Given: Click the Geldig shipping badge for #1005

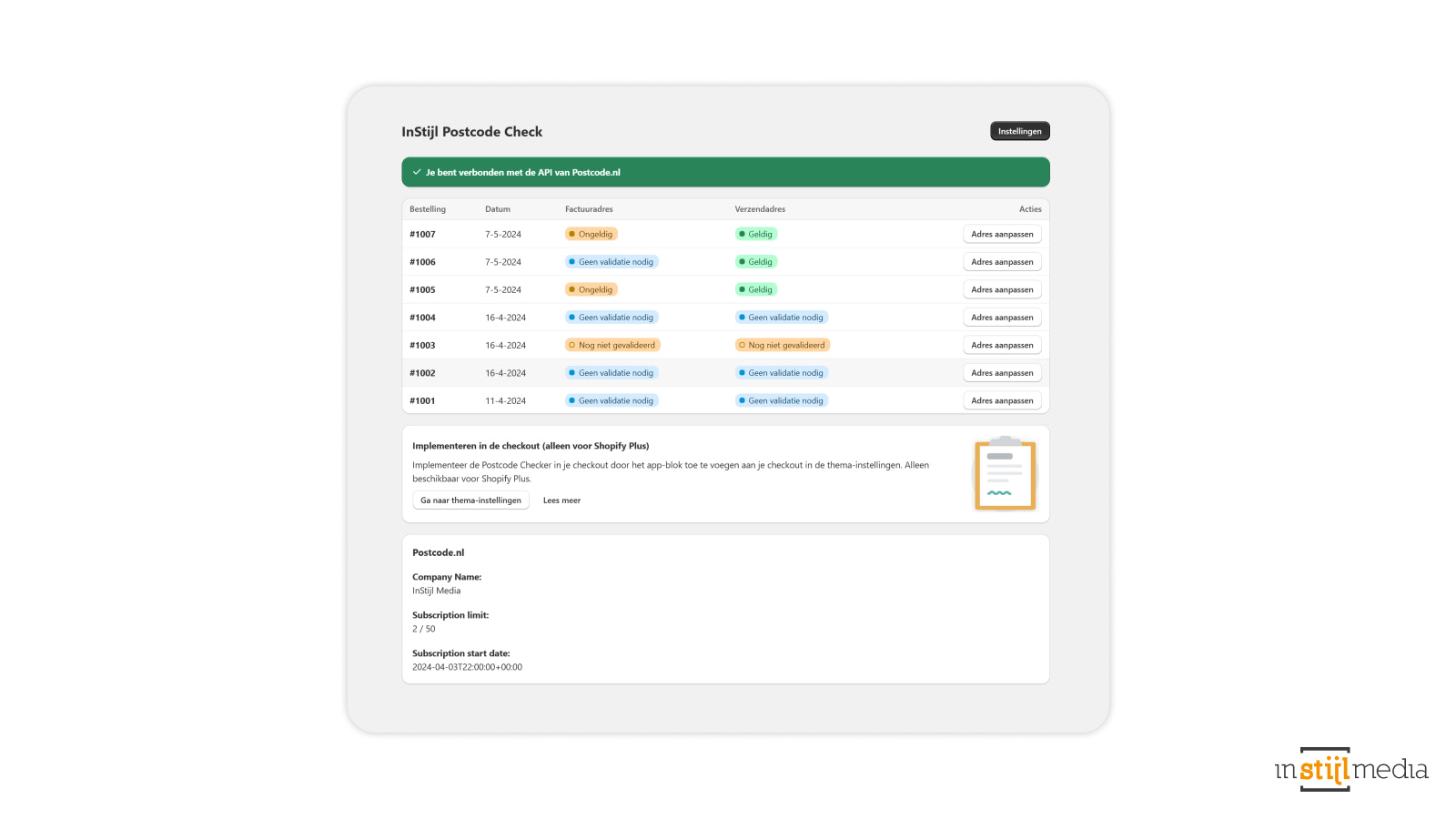Looking at the screenshot, I should [x=756, y=289].
